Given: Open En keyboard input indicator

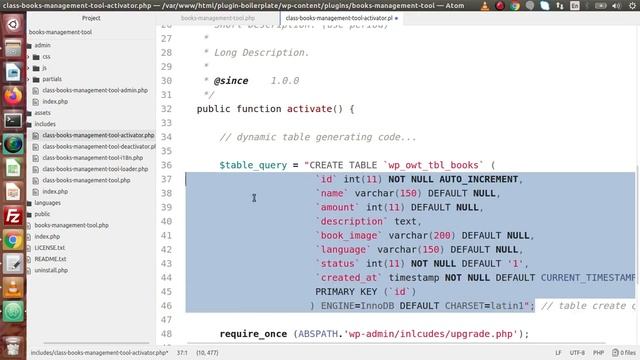Looking at the screenshot, I should coord(575,6).
